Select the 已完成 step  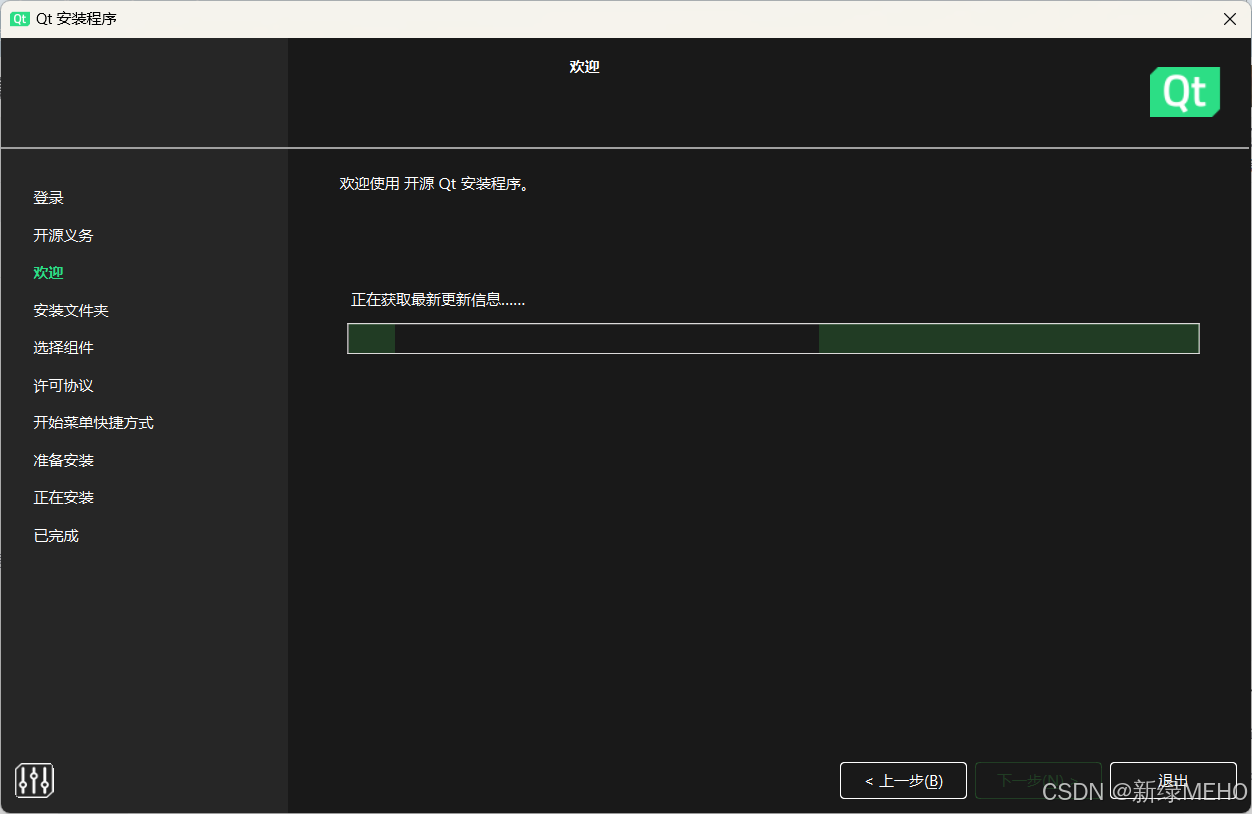56,536
